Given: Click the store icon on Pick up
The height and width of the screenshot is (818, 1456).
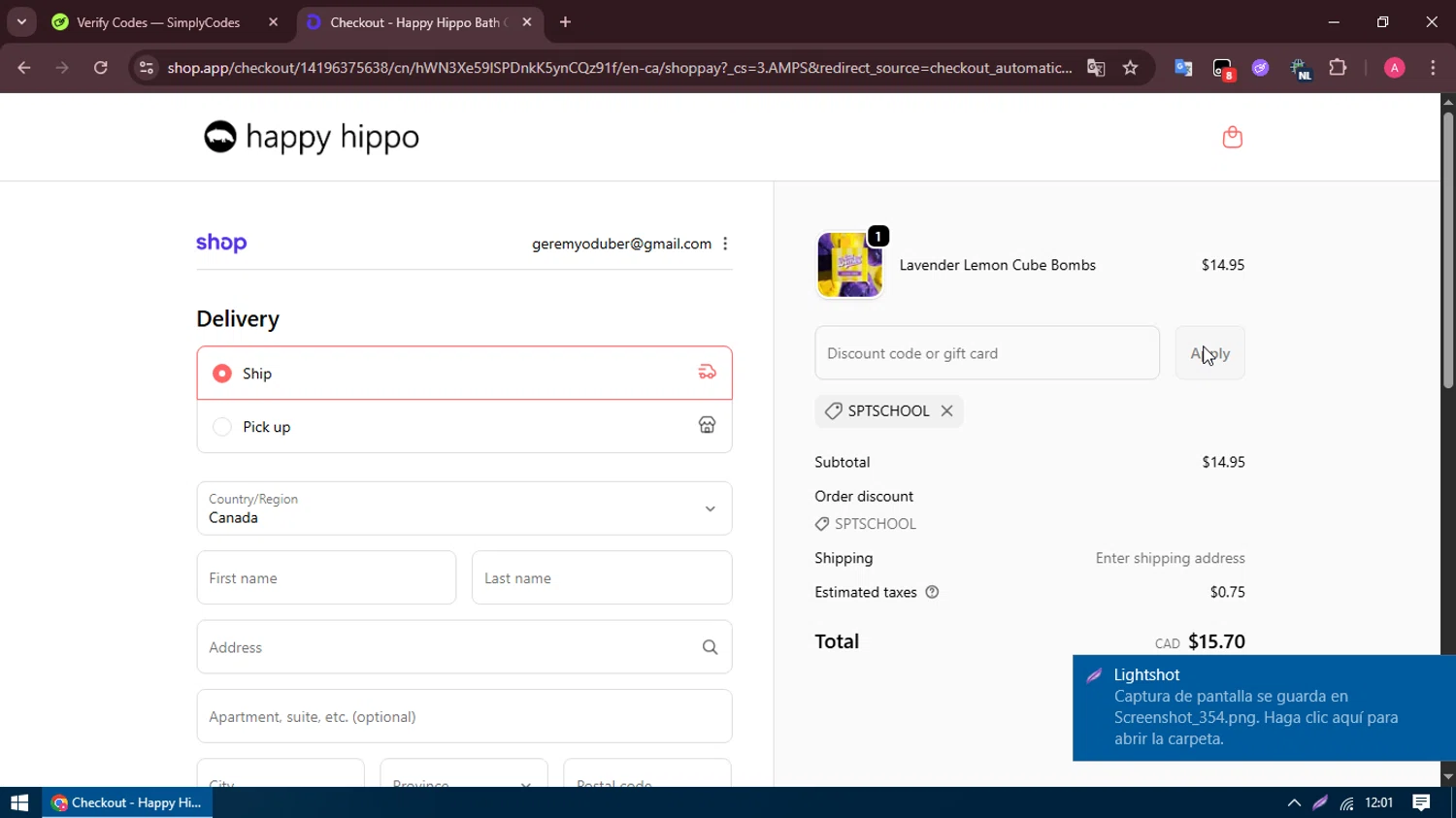Looking at the screenshot, I should click(707, 426).
